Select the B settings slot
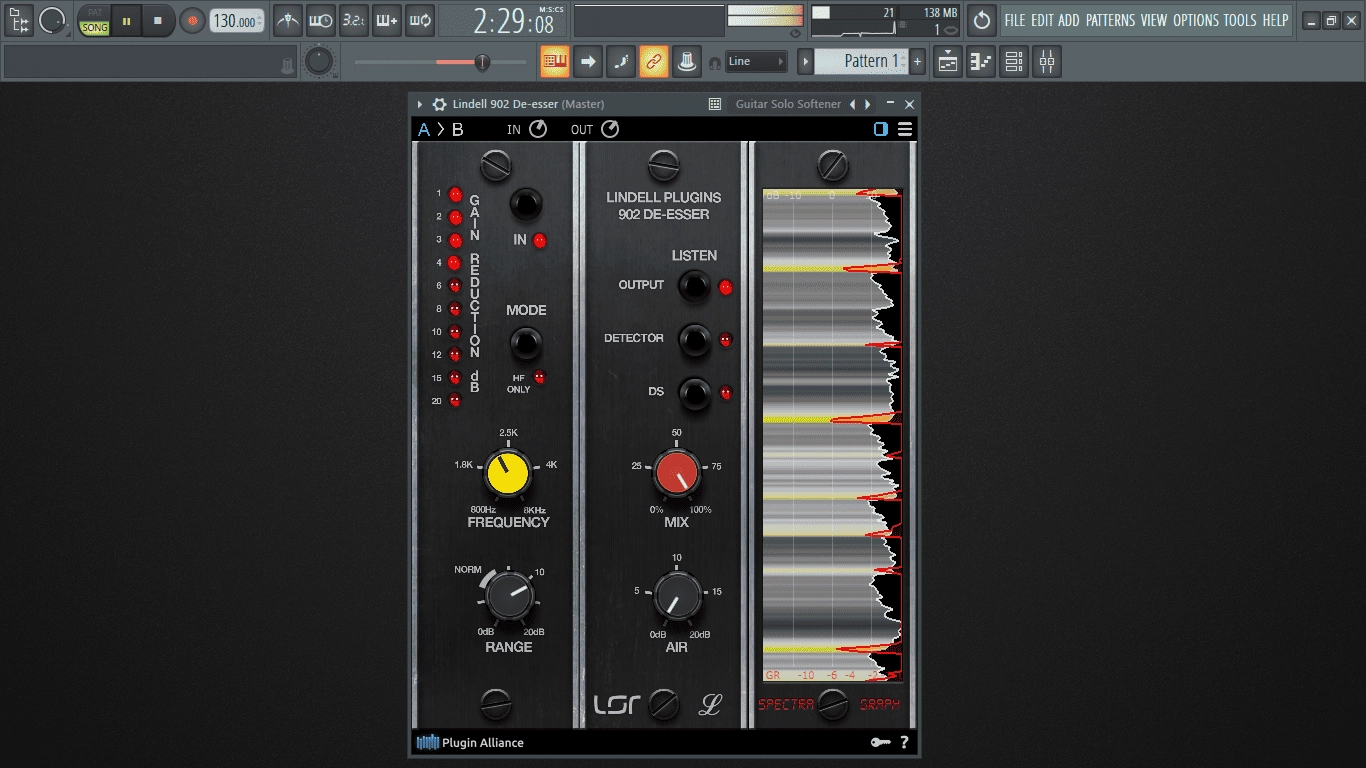This screenshot has width=1366, height=768. (458, 129)
